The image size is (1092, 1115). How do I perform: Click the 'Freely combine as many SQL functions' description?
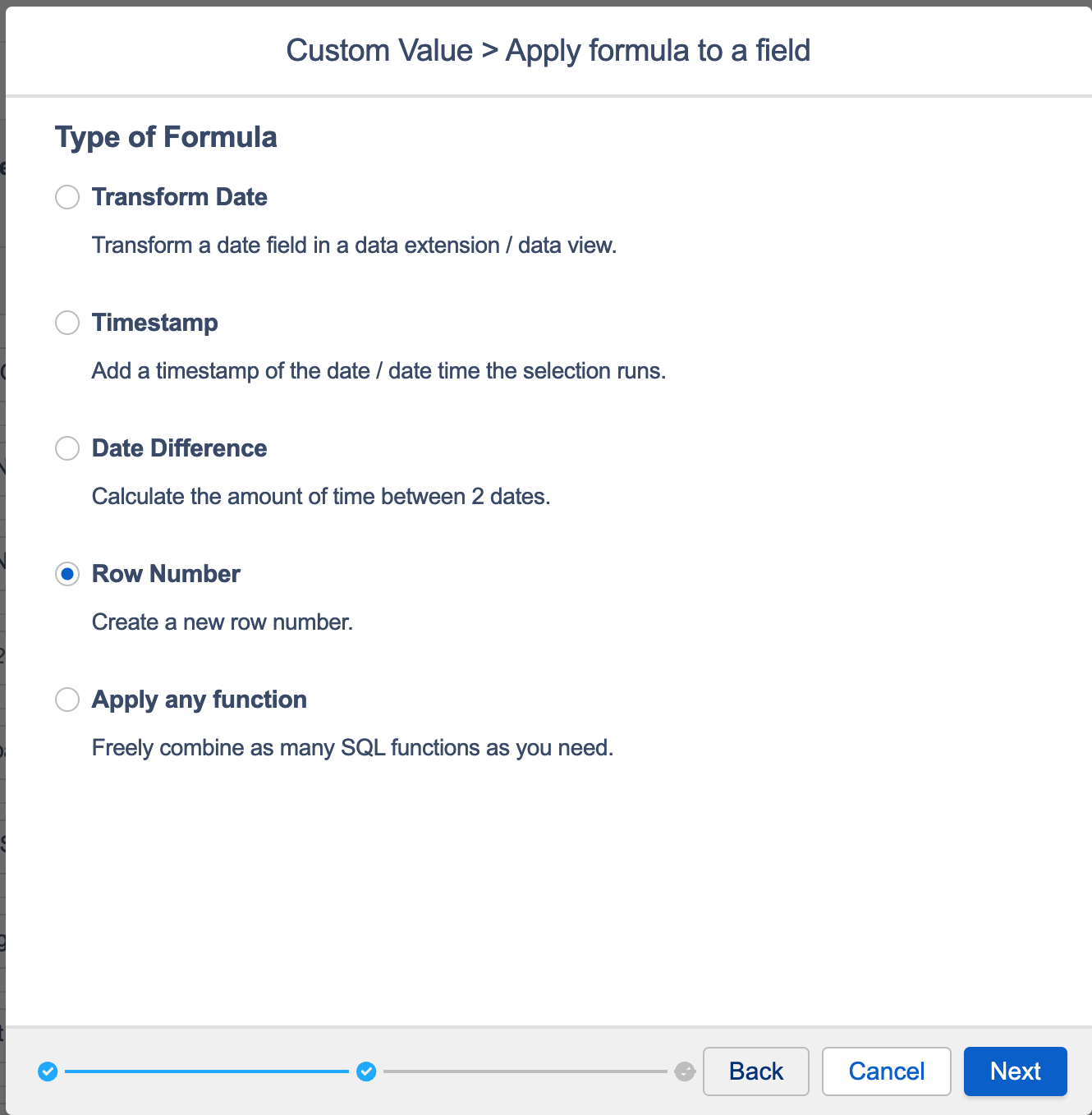(353, 748)
